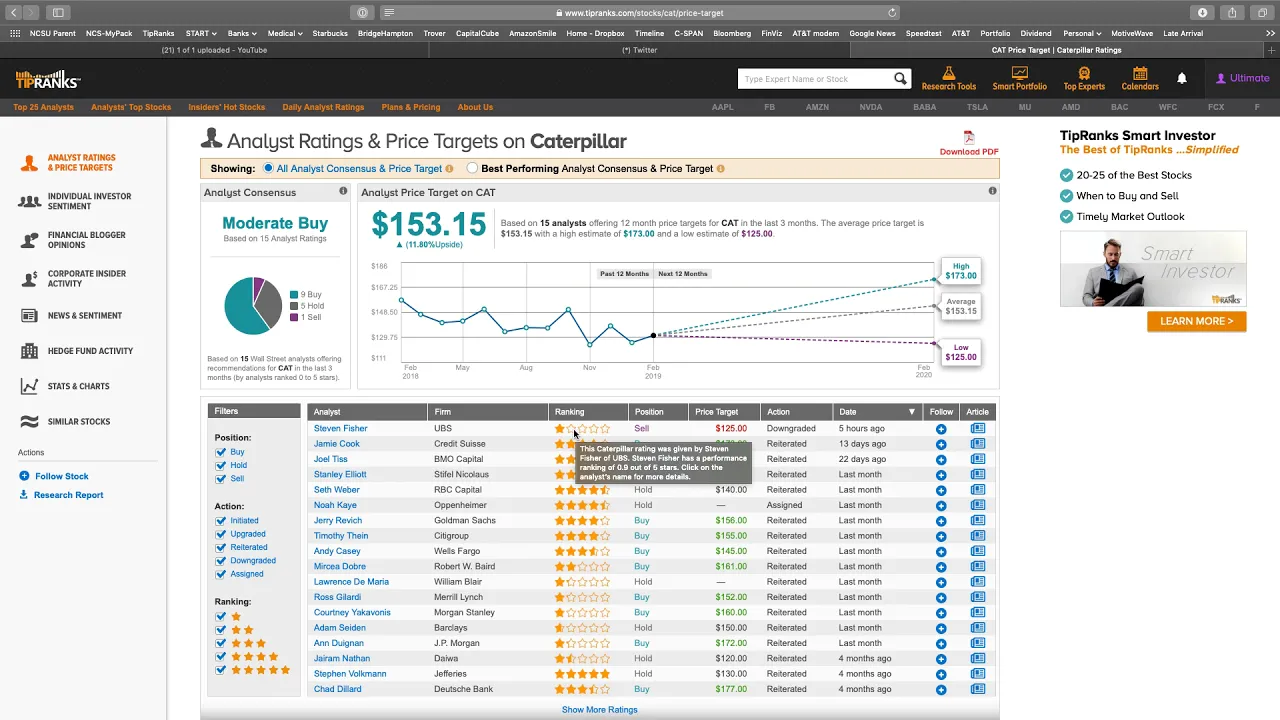Screen dimensions: 1280x720
Task: Switch to the Twitter browser tab
Action: click(x=640, y=50)
